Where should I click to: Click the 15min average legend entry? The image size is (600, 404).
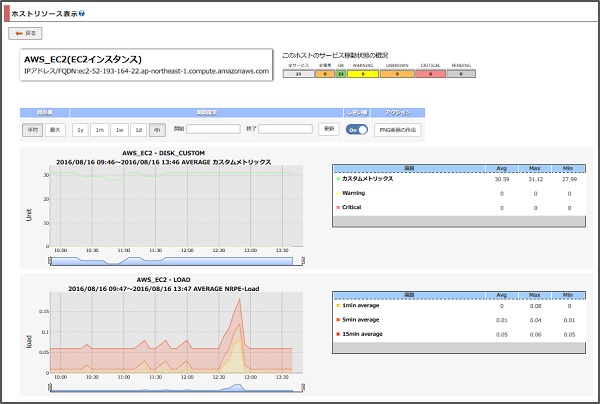pyautogui.click(x=359, y=334)
